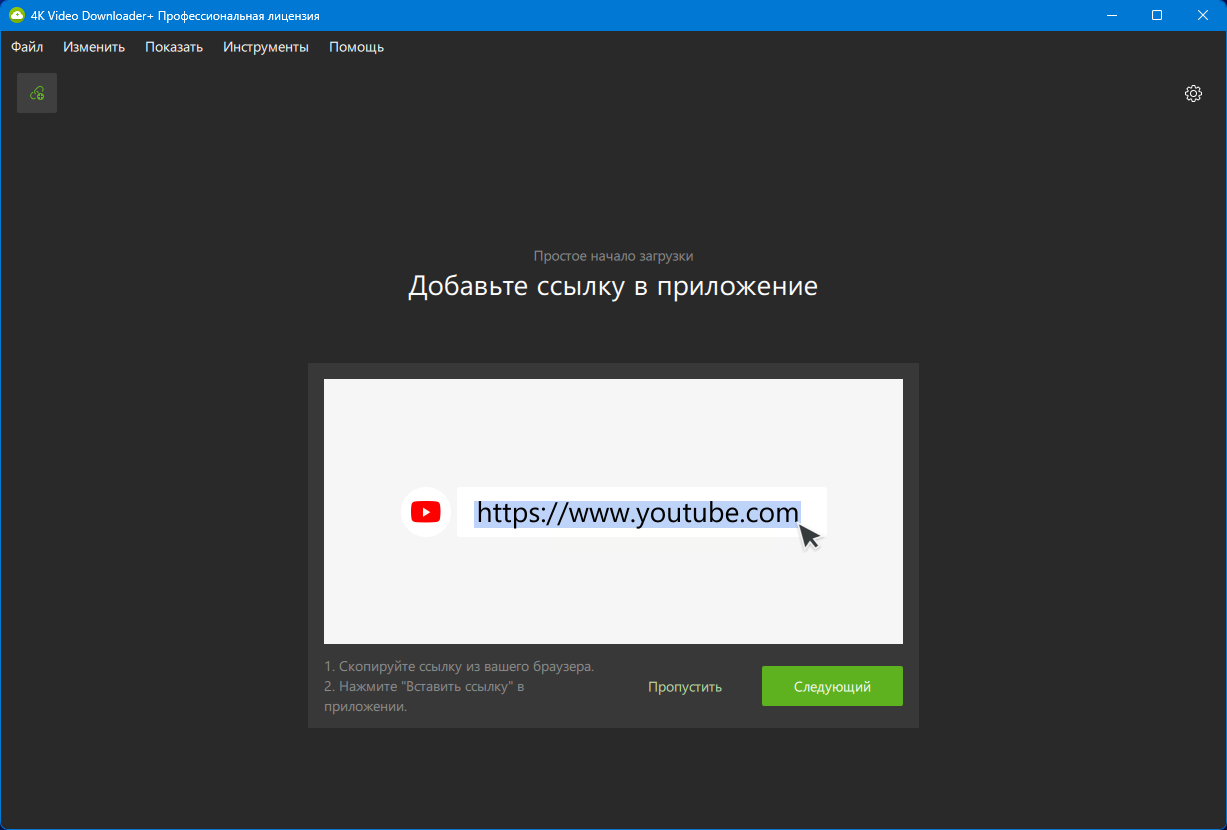The height and width of the screenshot is (830, 1227).
Task: Open the Файл menu
Action: [x=27, y=47]
